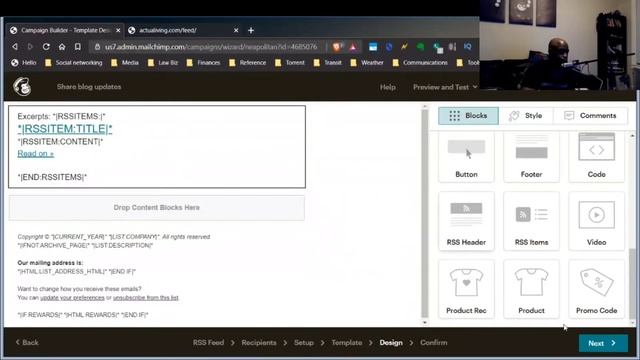Click the Back button
The width and height of the screenshot is (640, 360).
(27, 342)
